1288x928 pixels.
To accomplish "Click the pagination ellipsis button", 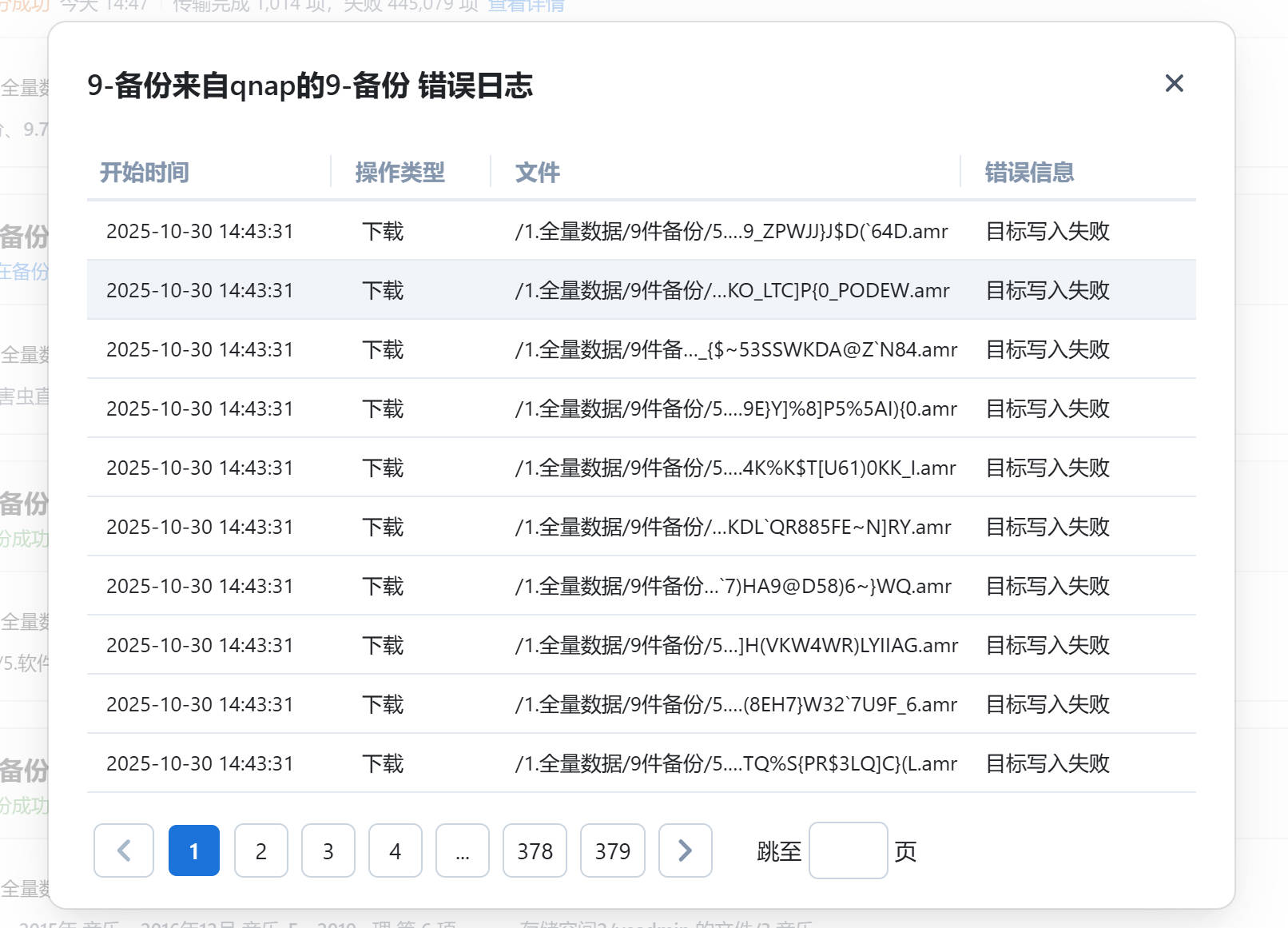I will click(463, 850).
